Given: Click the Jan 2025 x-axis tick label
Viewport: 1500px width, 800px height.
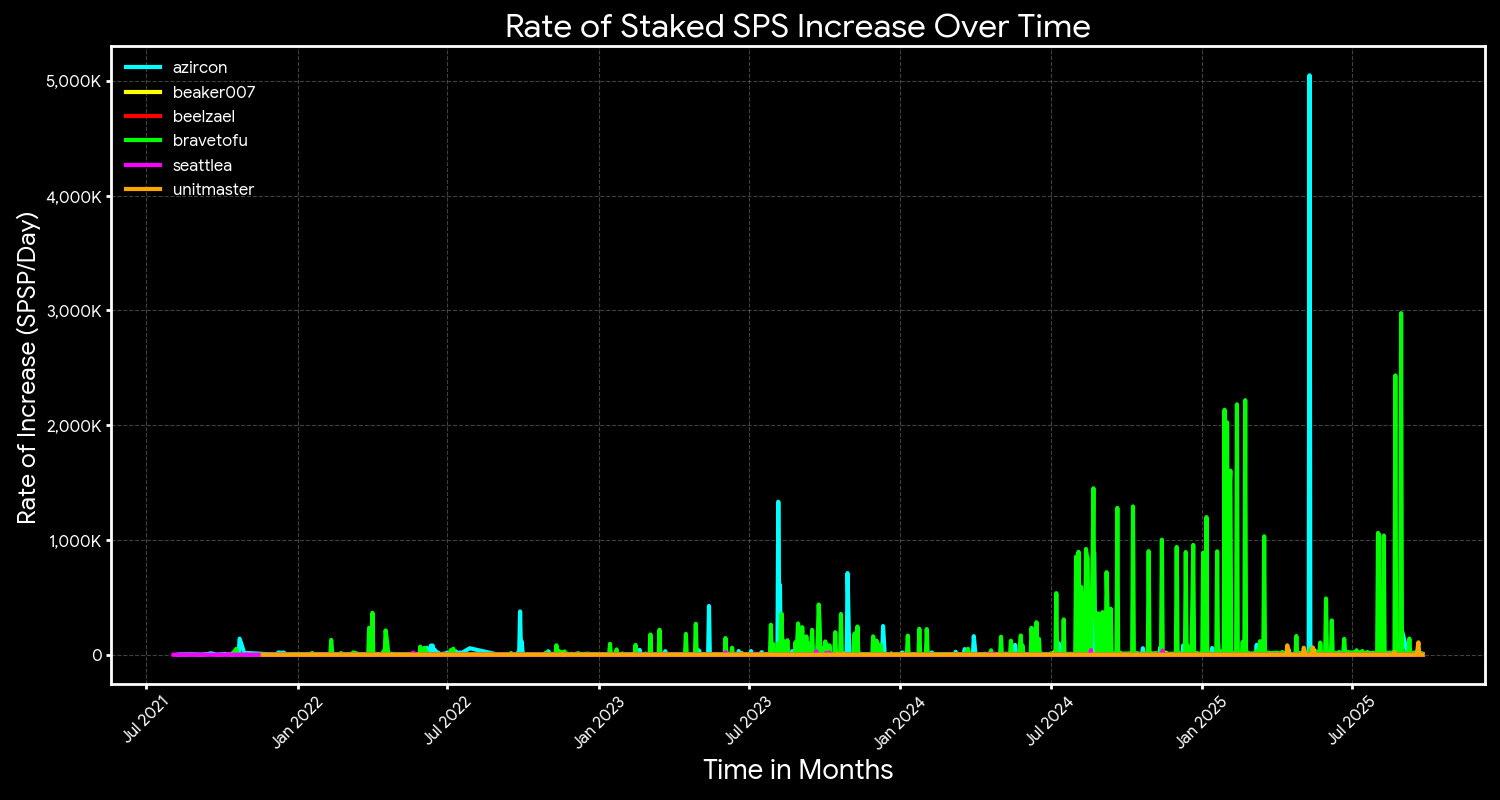Looking at the screenshot, I should pyautogui.click(x=1203, y=721).
